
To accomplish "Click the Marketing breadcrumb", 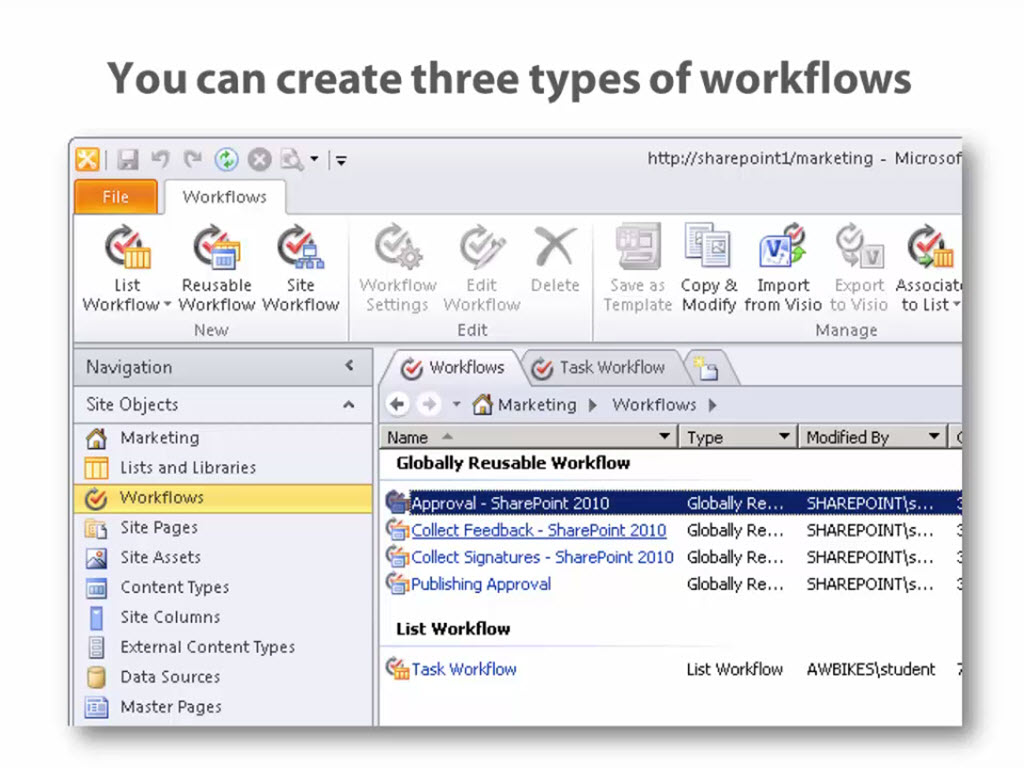I will click(537, 405).
